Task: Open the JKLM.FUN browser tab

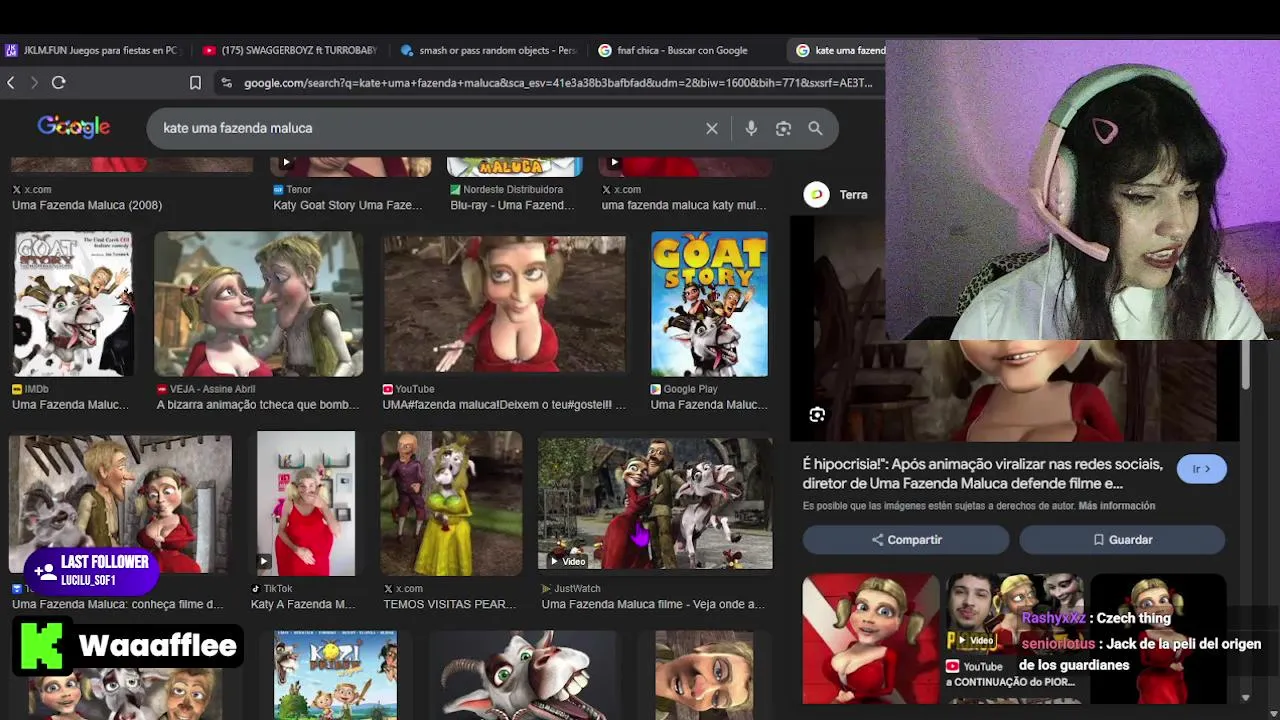Action: point(92,50)
